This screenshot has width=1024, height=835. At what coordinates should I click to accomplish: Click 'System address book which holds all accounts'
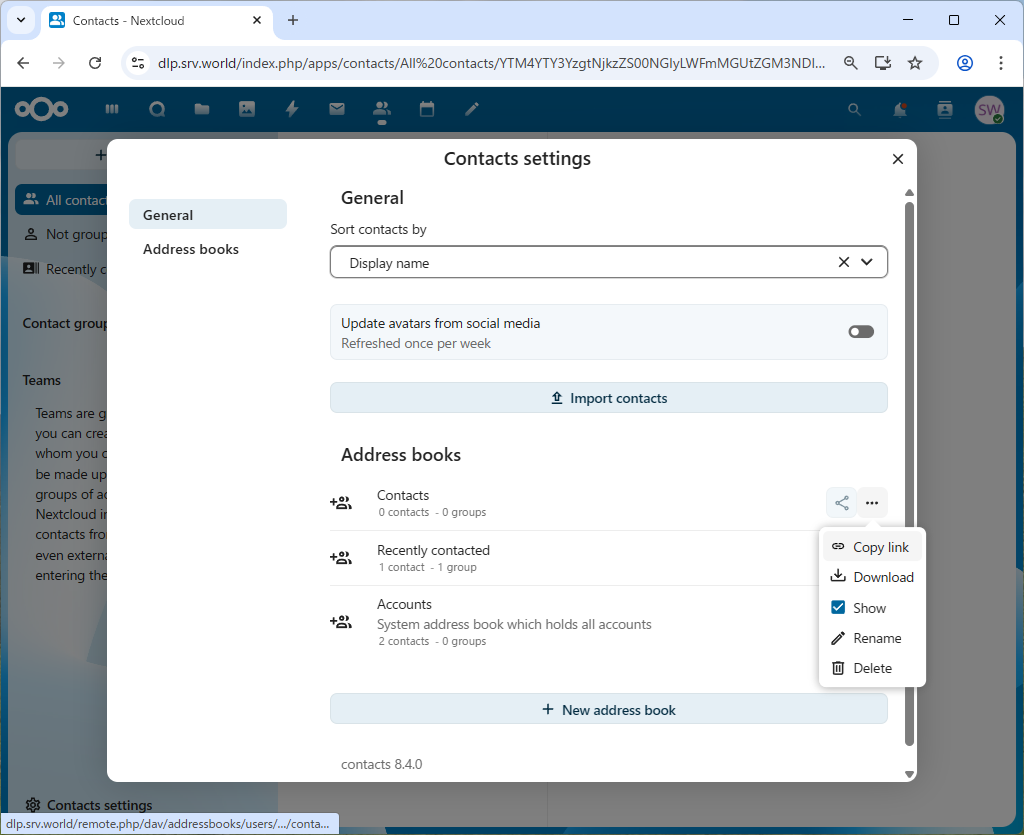pos(514,624)
